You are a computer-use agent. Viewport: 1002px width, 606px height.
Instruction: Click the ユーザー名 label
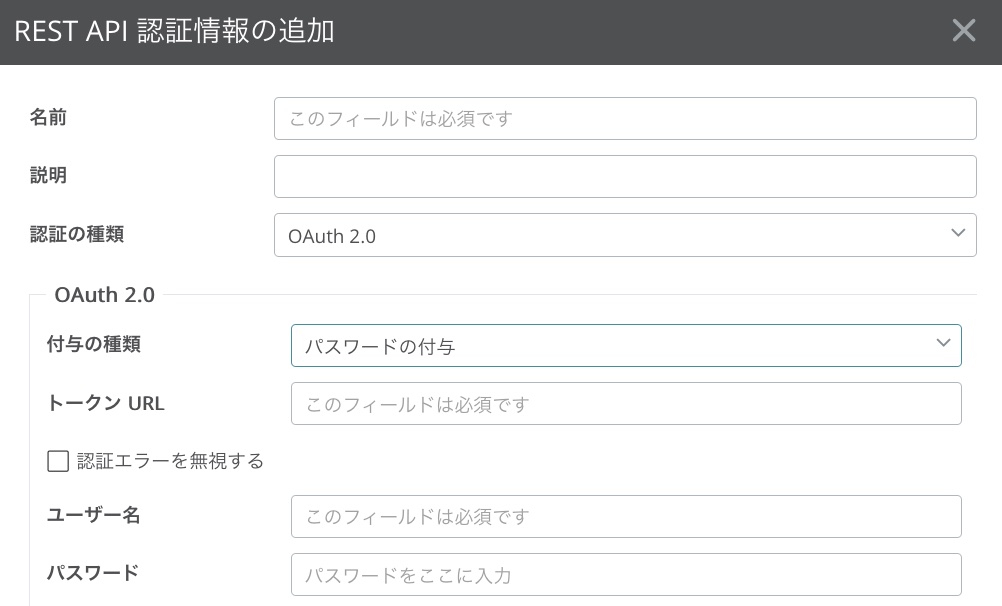pos(93,515)
